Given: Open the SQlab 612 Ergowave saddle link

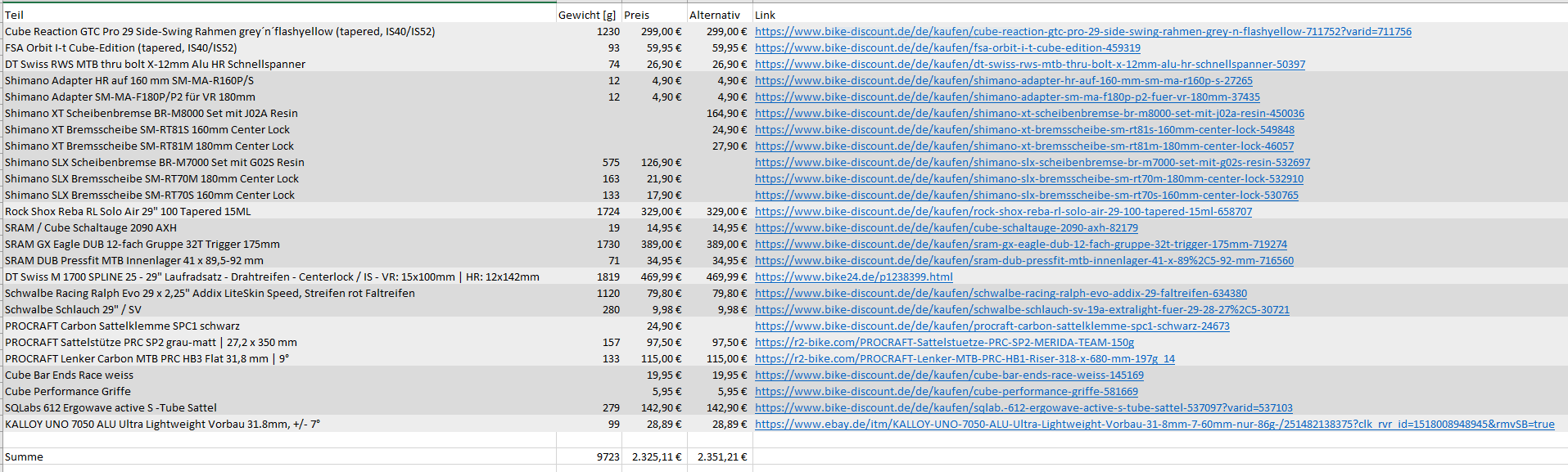Looking at the screenshot, I should 1023,408.
